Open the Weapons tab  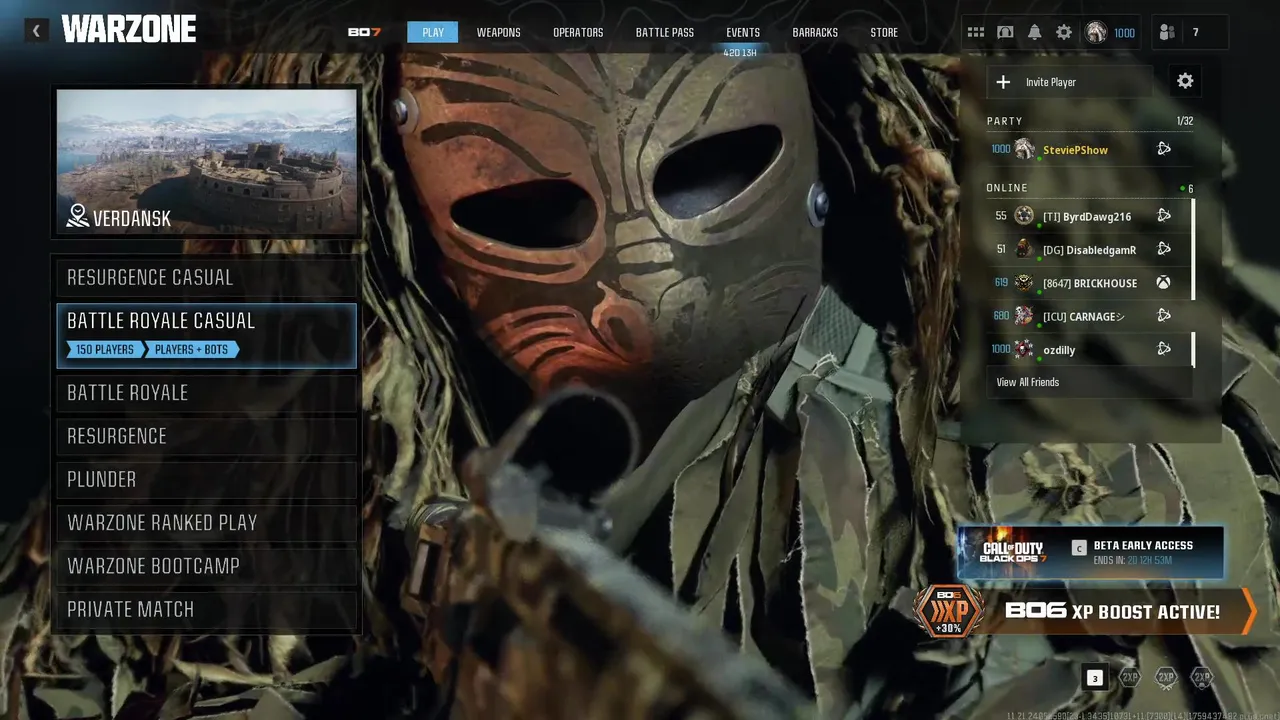click(498, 32)
